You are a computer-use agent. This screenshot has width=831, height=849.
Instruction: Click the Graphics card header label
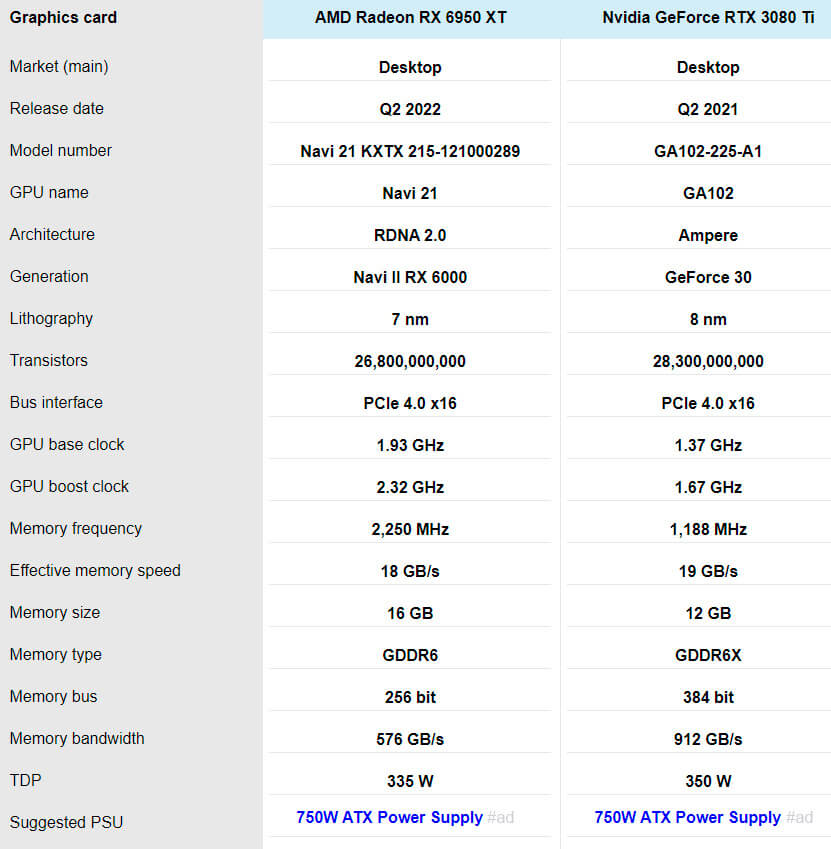pos(63,17)
